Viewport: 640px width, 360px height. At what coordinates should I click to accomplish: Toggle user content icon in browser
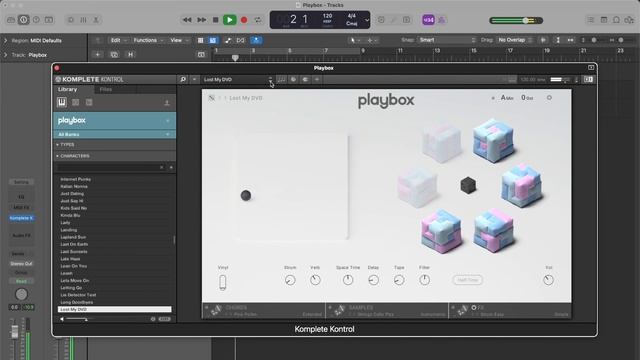click(x=167, y=103)
